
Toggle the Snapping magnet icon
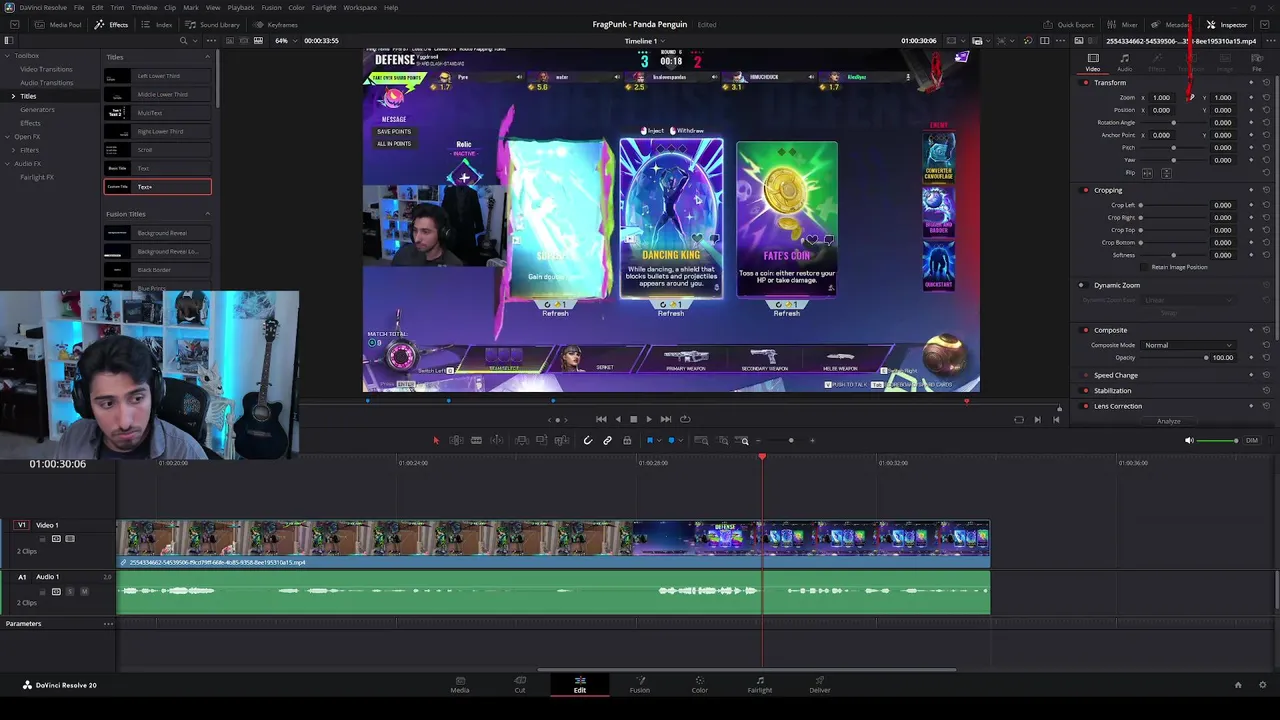[587, 441]
